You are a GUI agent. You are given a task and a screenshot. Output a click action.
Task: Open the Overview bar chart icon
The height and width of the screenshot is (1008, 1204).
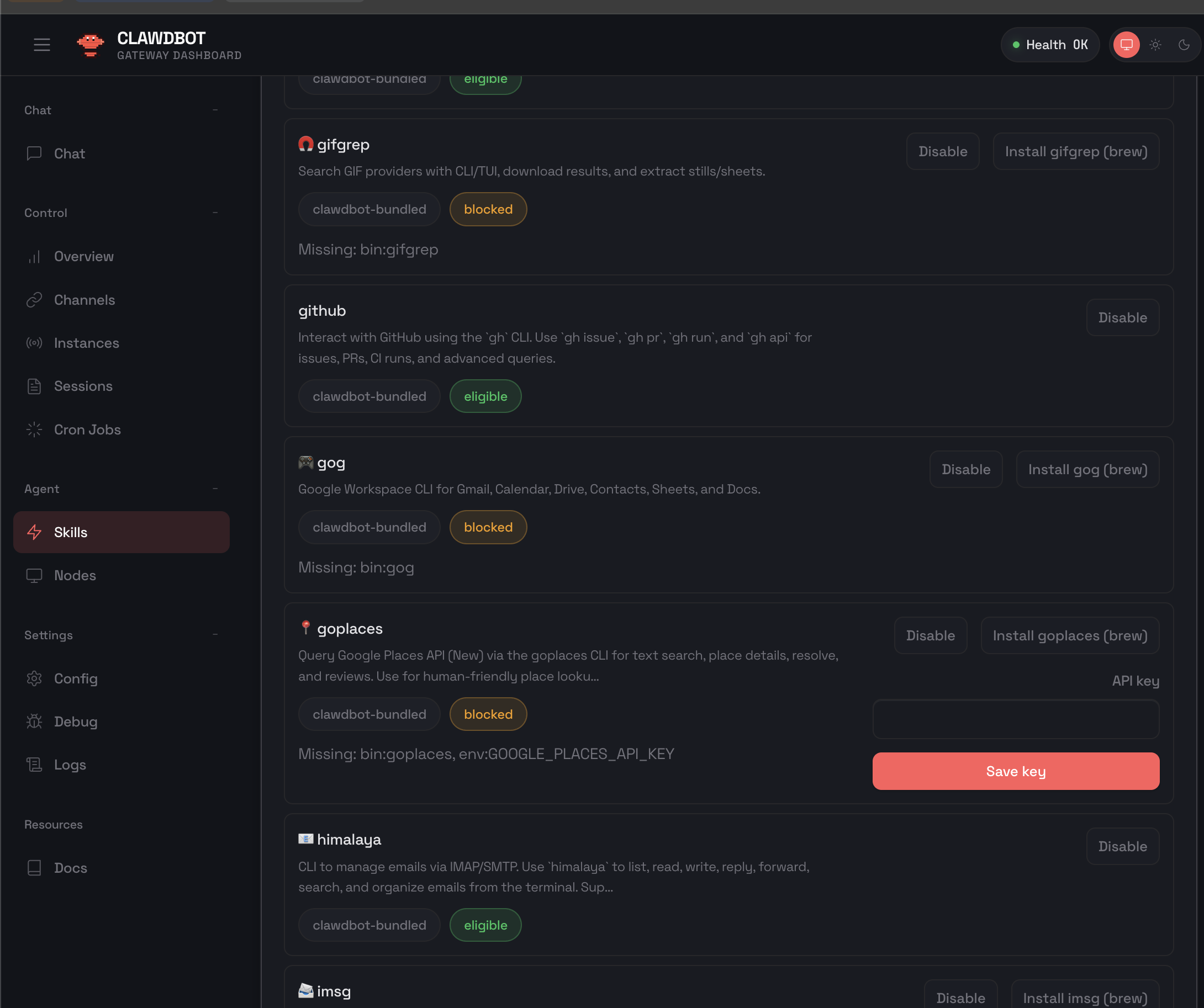(34, 257)
